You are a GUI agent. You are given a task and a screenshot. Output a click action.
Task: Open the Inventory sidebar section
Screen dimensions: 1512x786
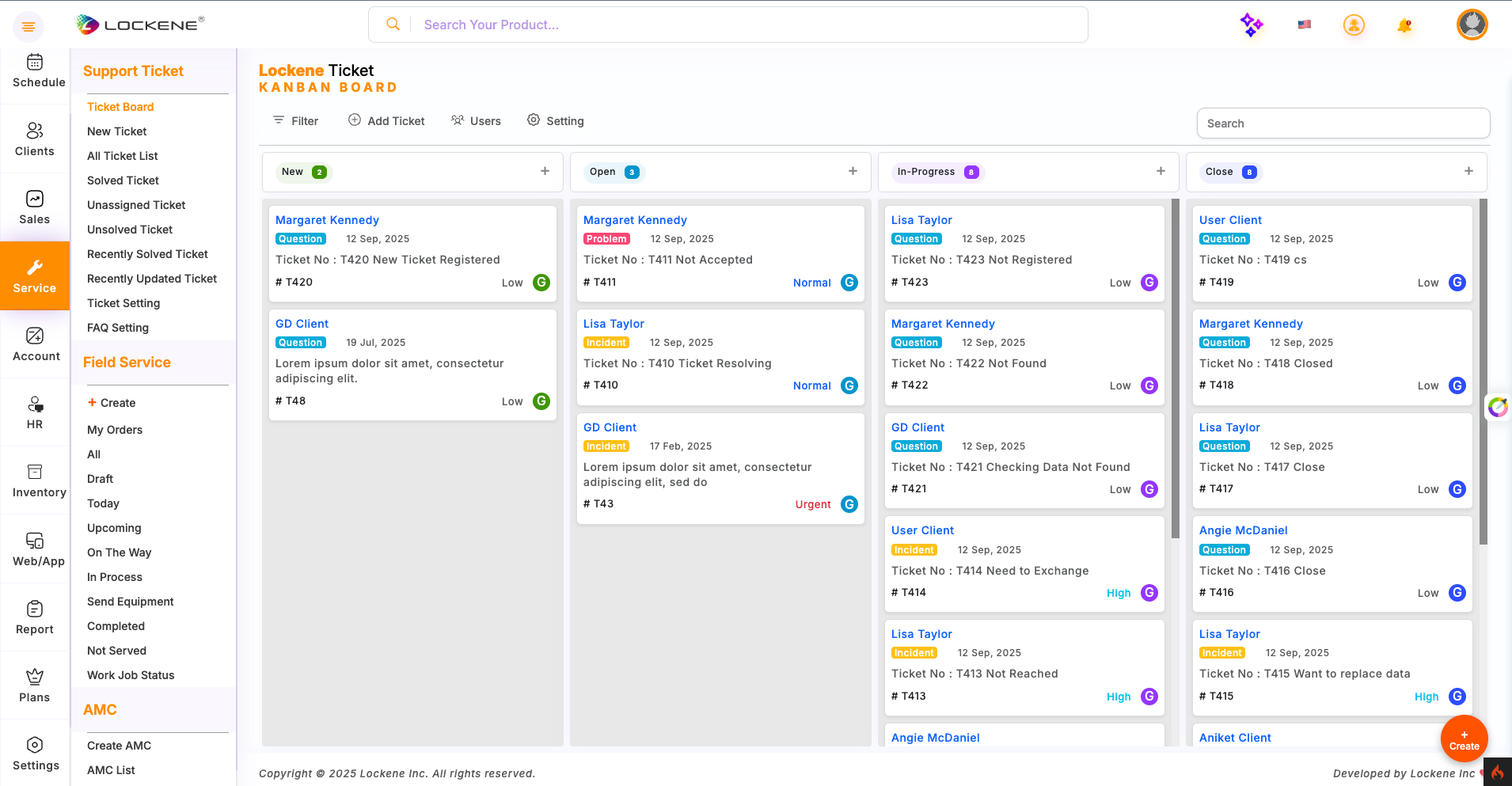click(x=36, y=480)
